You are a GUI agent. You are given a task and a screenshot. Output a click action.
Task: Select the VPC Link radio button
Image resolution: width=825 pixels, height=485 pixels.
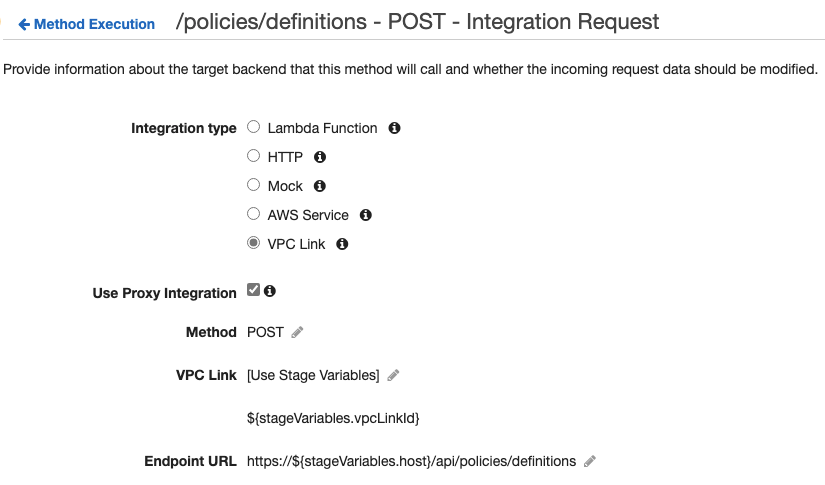click(254, 242)
